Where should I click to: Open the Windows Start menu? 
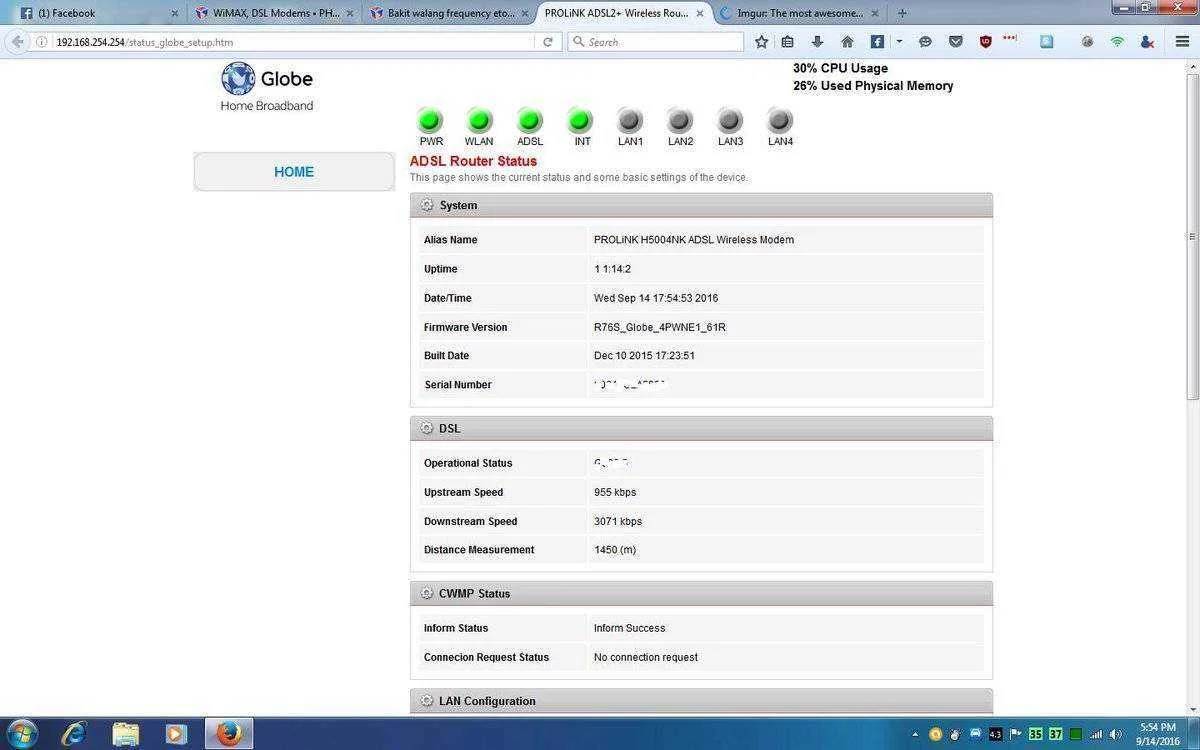pyautogui.click(x=21, y=733)
